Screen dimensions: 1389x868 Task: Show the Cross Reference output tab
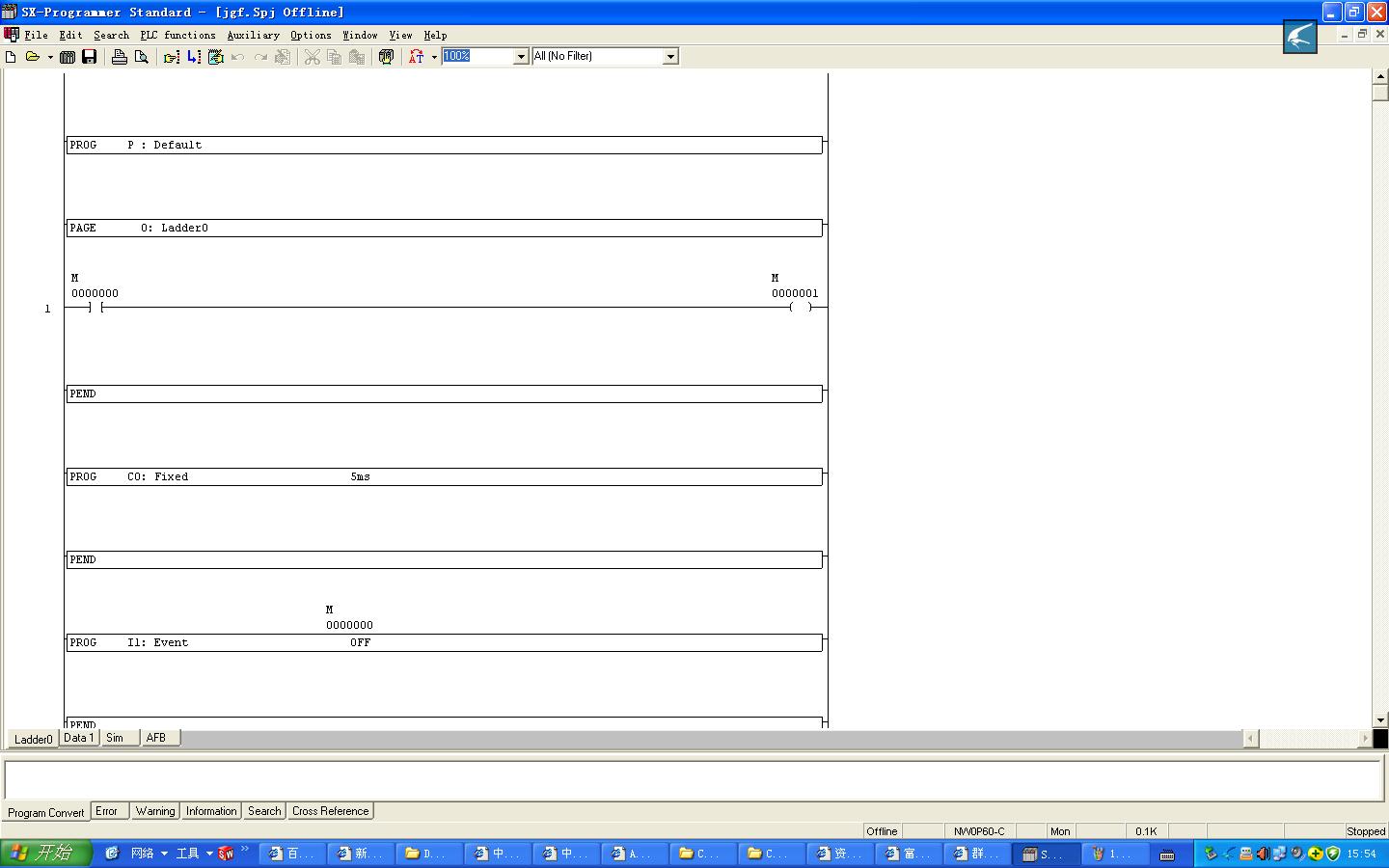point(330,811)
